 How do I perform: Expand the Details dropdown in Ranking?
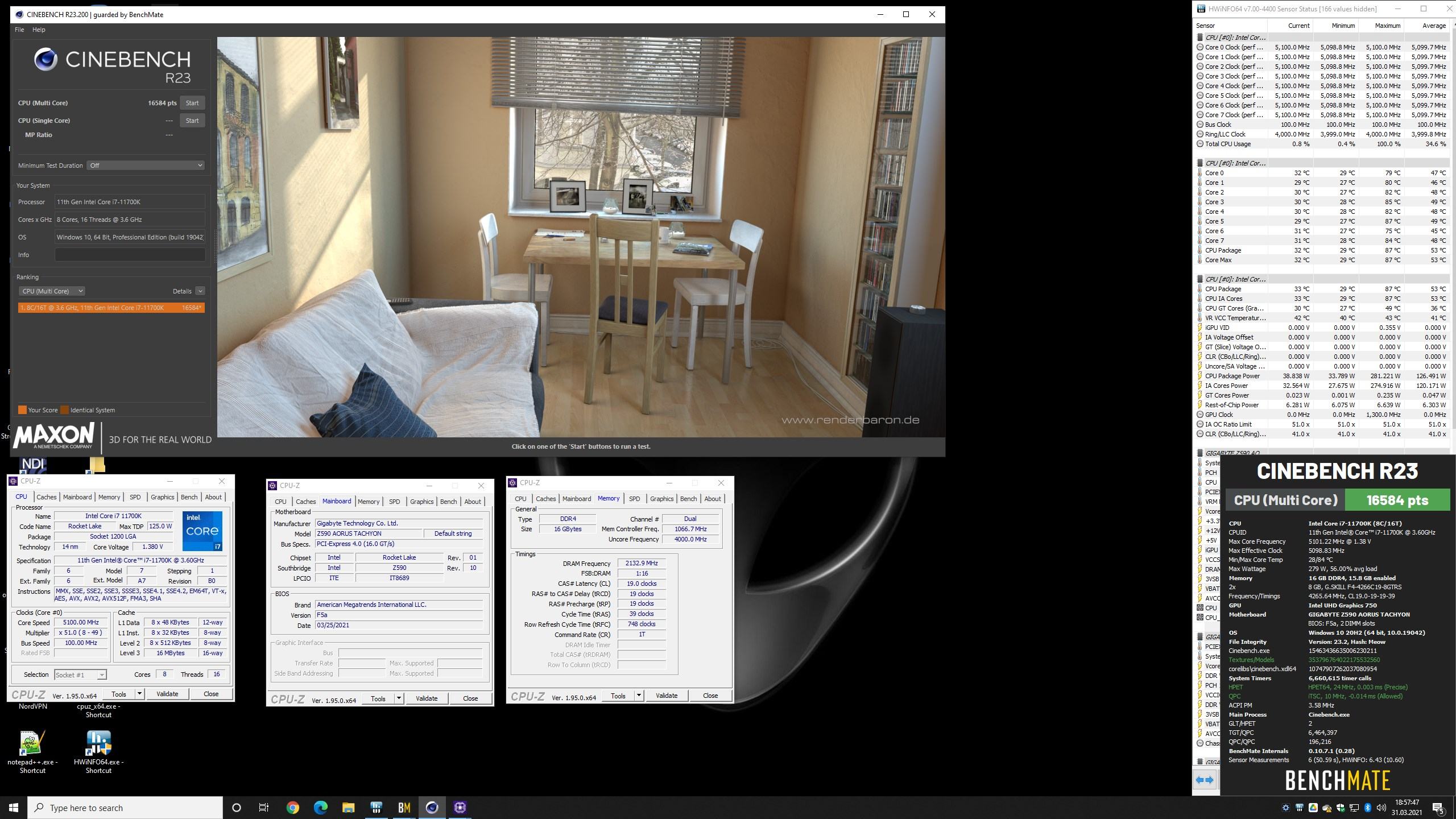pos(200,291)
